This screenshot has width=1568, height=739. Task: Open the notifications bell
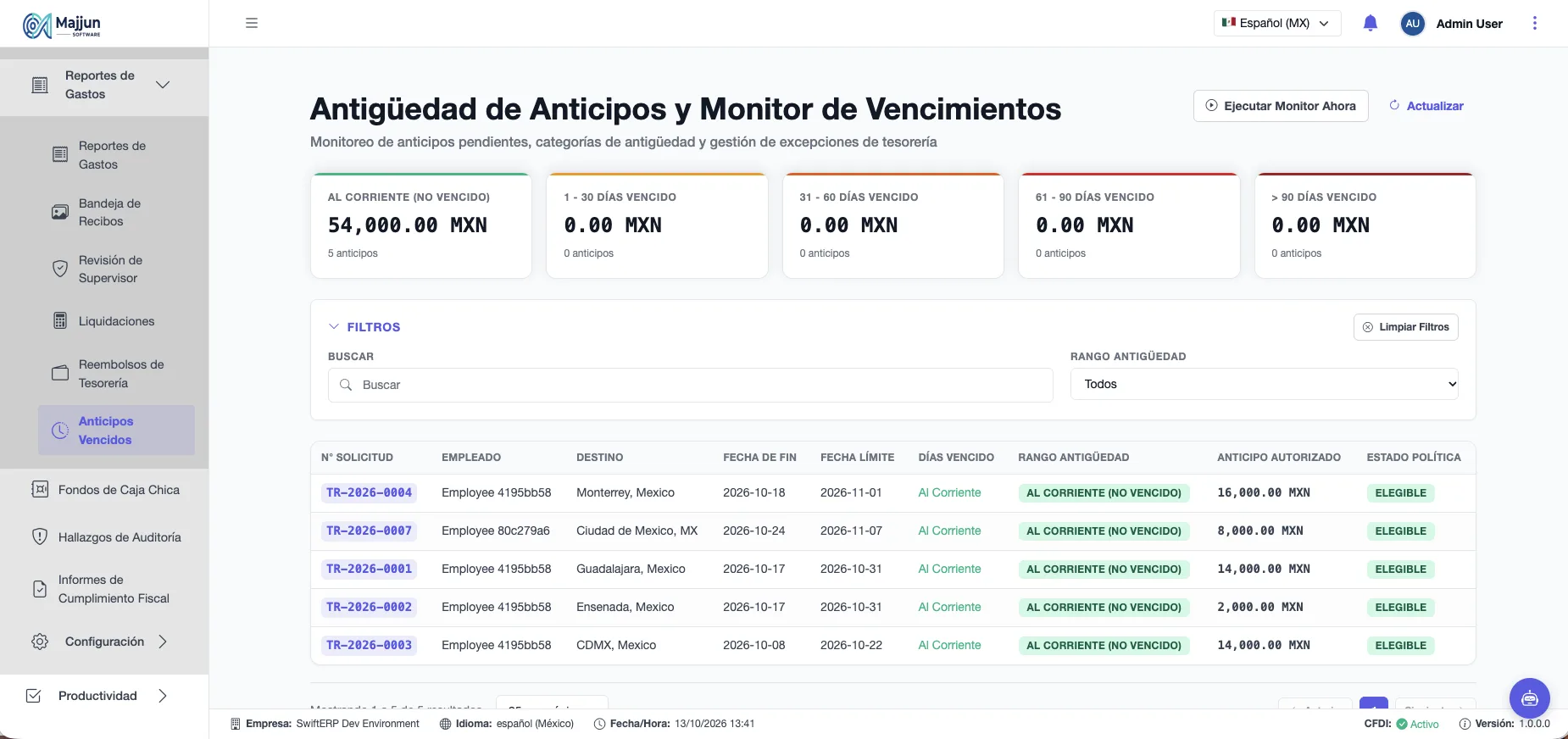click(1371, 24)
